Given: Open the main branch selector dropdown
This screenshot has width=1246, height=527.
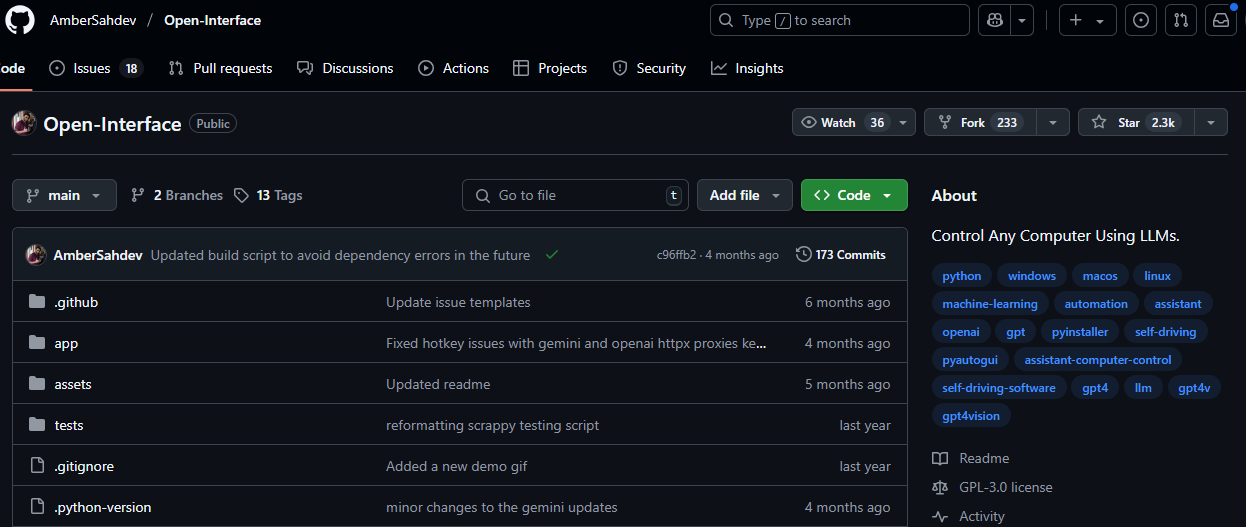Looking at the screenshot, I should point(64,195).
